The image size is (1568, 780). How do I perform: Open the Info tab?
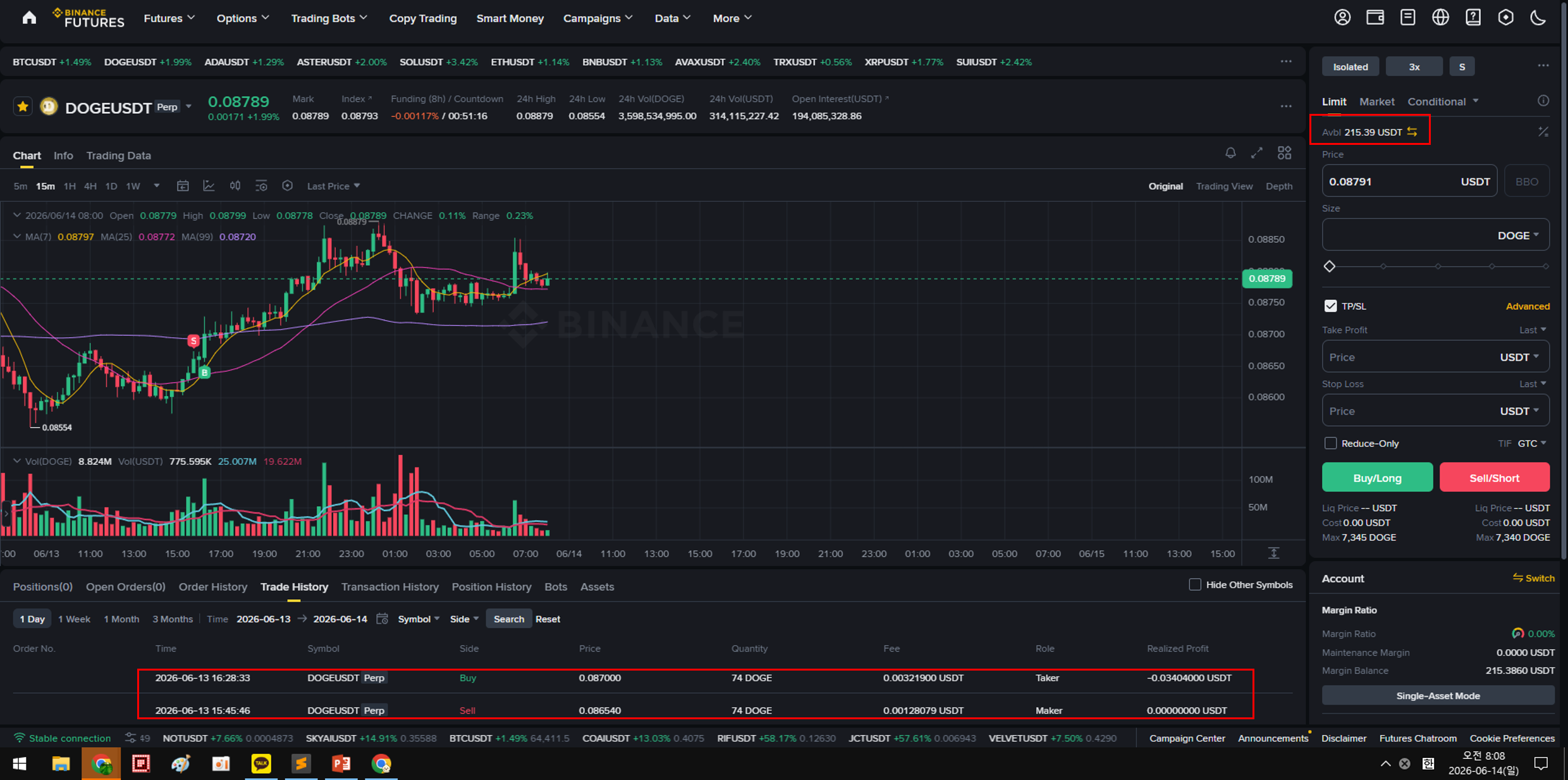coord(63,155)
